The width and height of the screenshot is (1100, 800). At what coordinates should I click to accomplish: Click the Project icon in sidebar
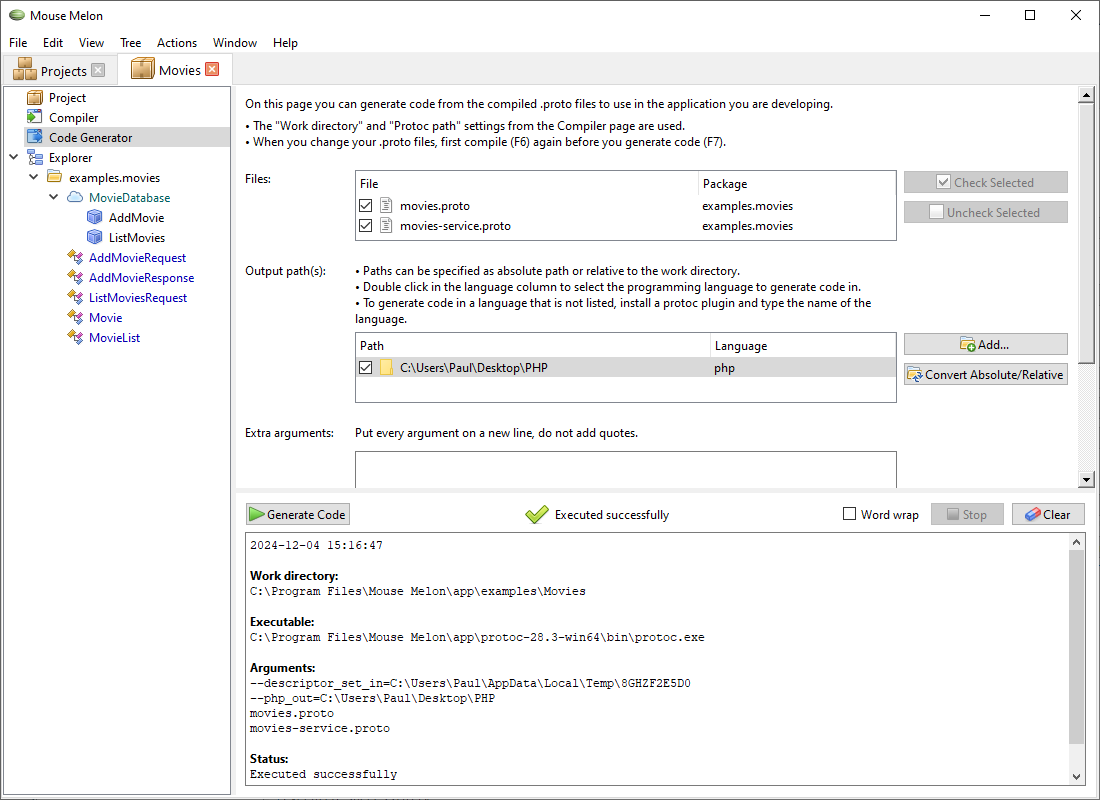tap(35, 98)
